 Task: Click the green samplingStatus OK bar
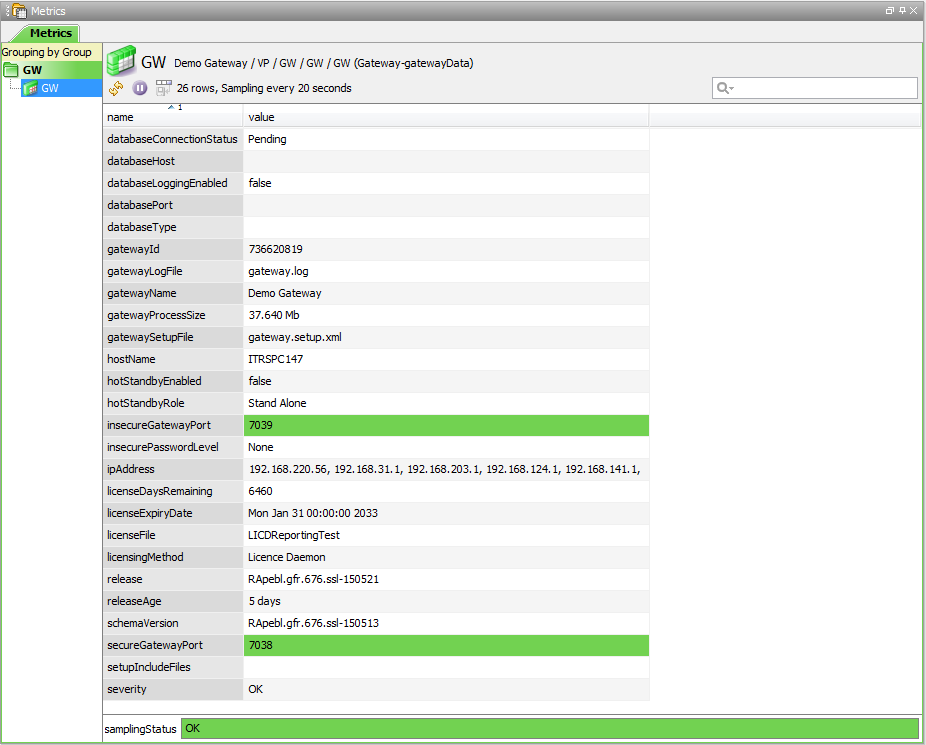pyautogui.click(x=549, y=728)
